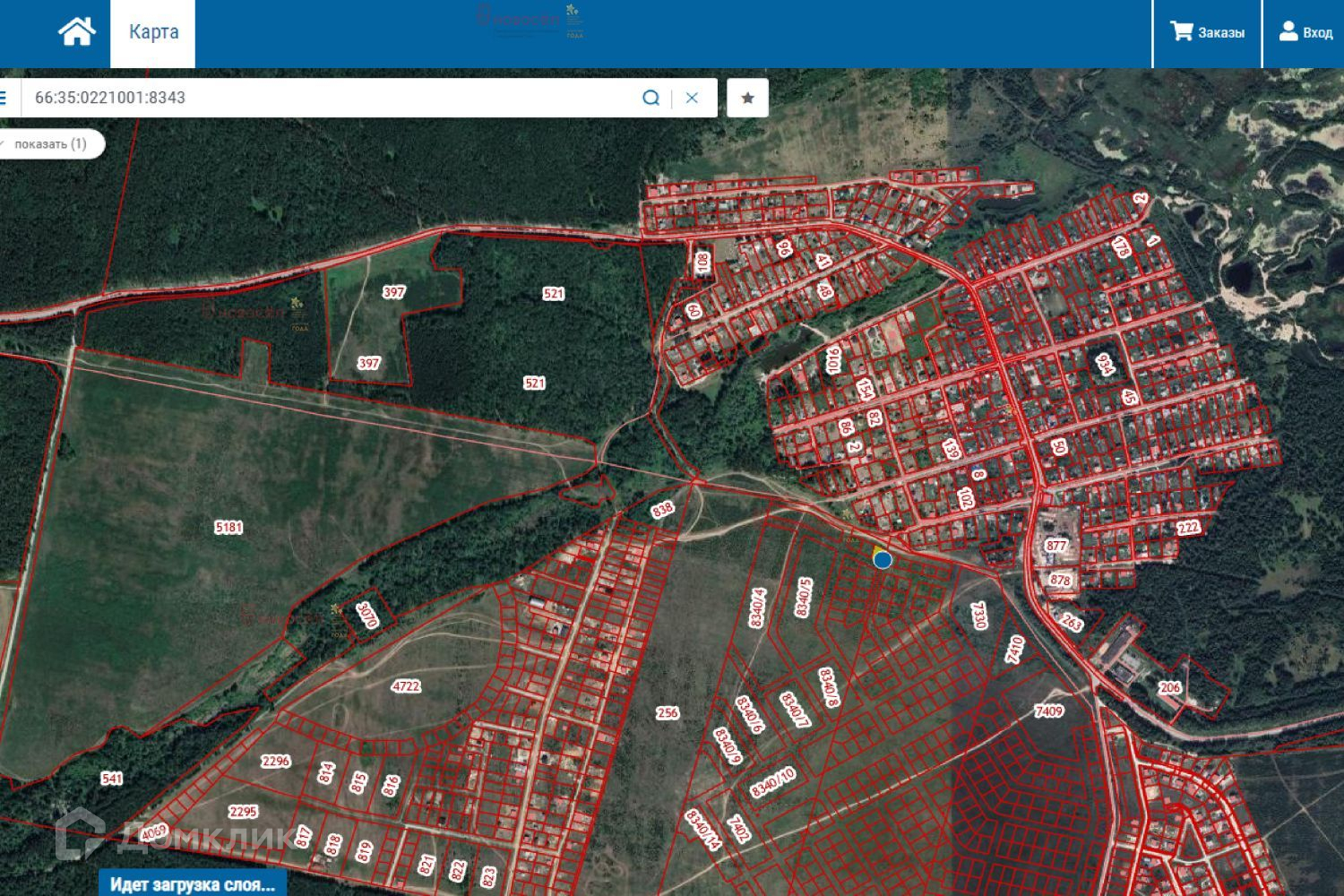This screenshot has width=1344, height=896.
Task: Select parcel labeled 102
Action: tap(965, 499)
